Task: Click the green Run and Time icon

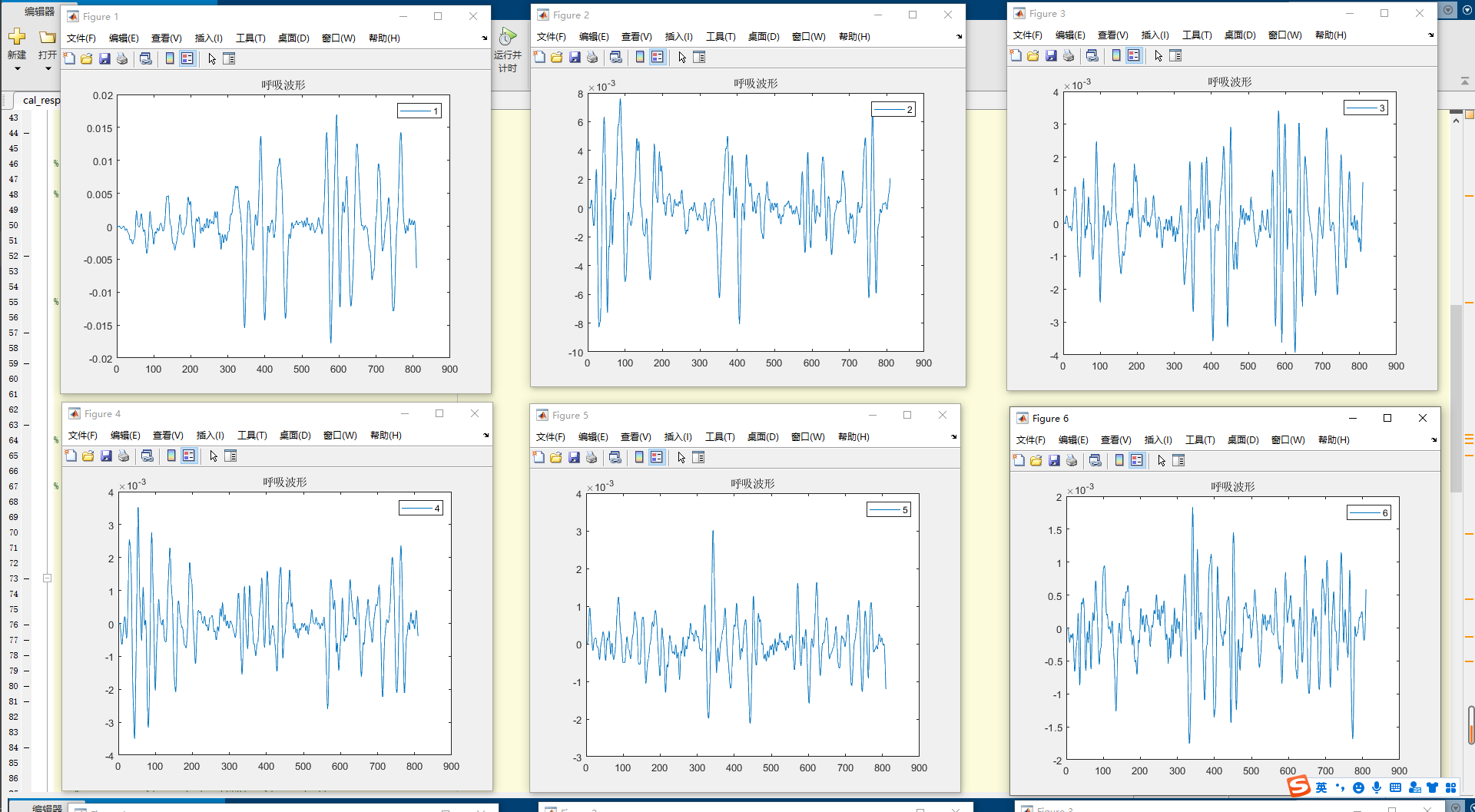Action: click(508, 36)
